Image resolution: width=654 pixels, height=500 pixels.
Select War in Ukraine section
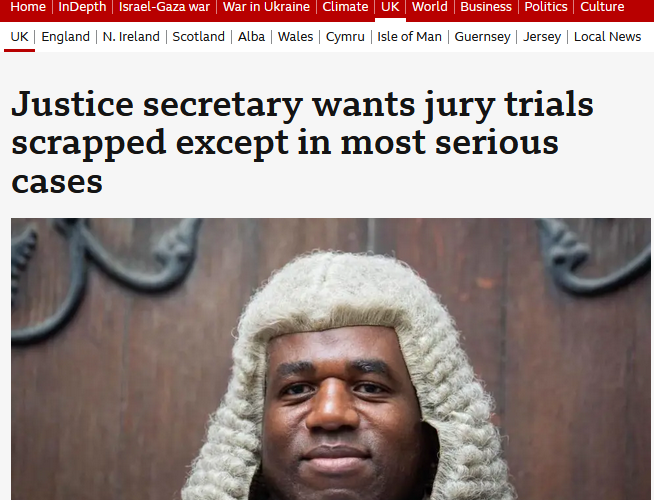pos(266,7)
